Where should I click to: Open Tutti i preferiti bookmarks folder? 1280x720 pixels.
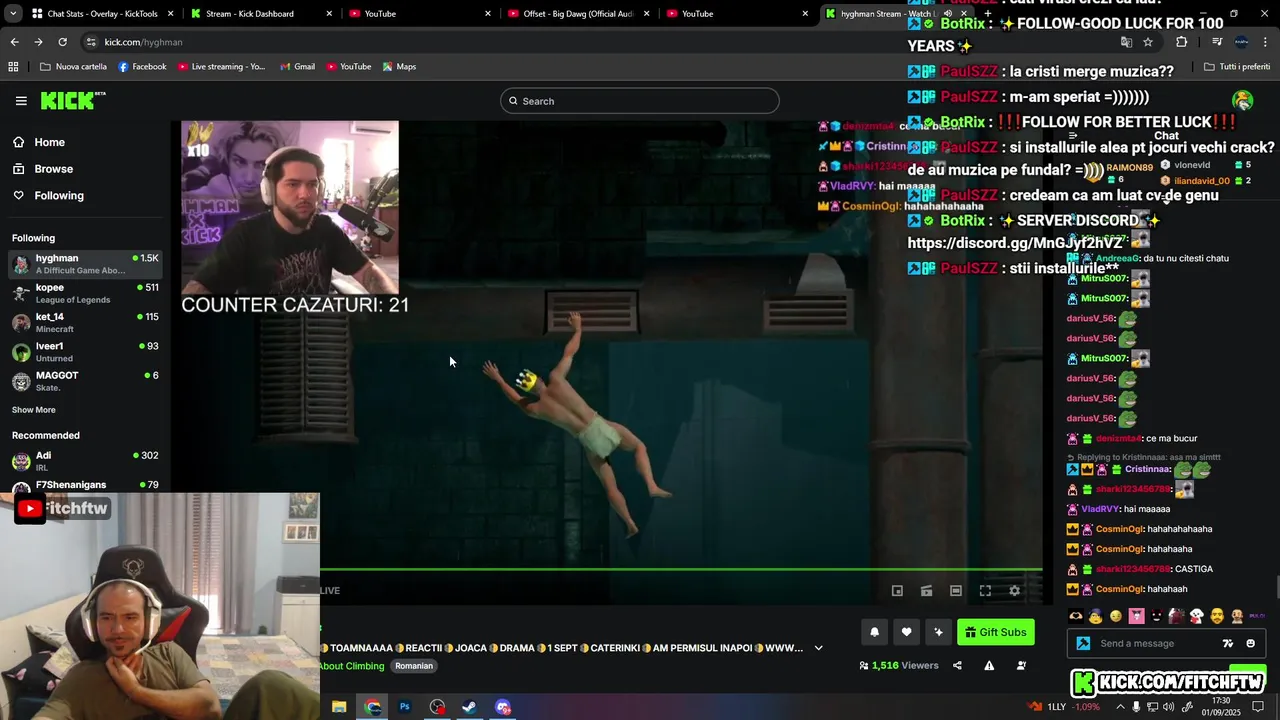(x=1237, y=67)
